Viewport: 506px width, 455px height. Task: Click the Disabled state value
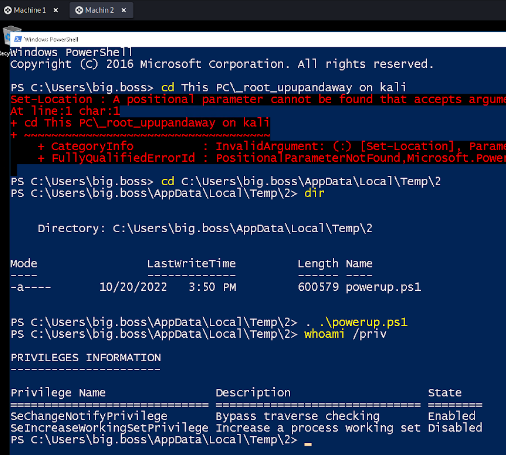point(455,428)
